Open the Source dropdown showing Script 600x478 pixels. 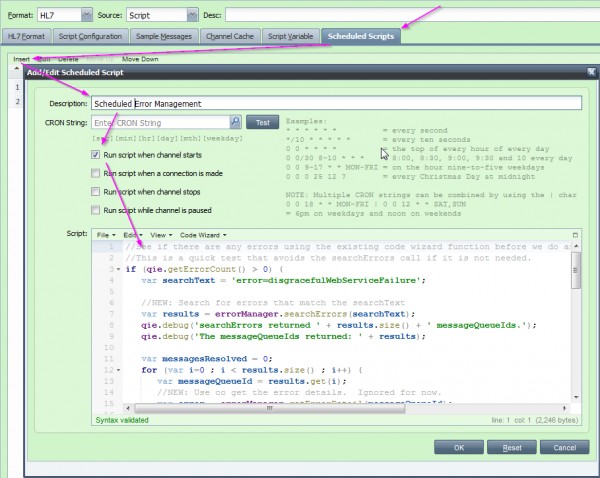pyautogui.click(x=192, y=15)
